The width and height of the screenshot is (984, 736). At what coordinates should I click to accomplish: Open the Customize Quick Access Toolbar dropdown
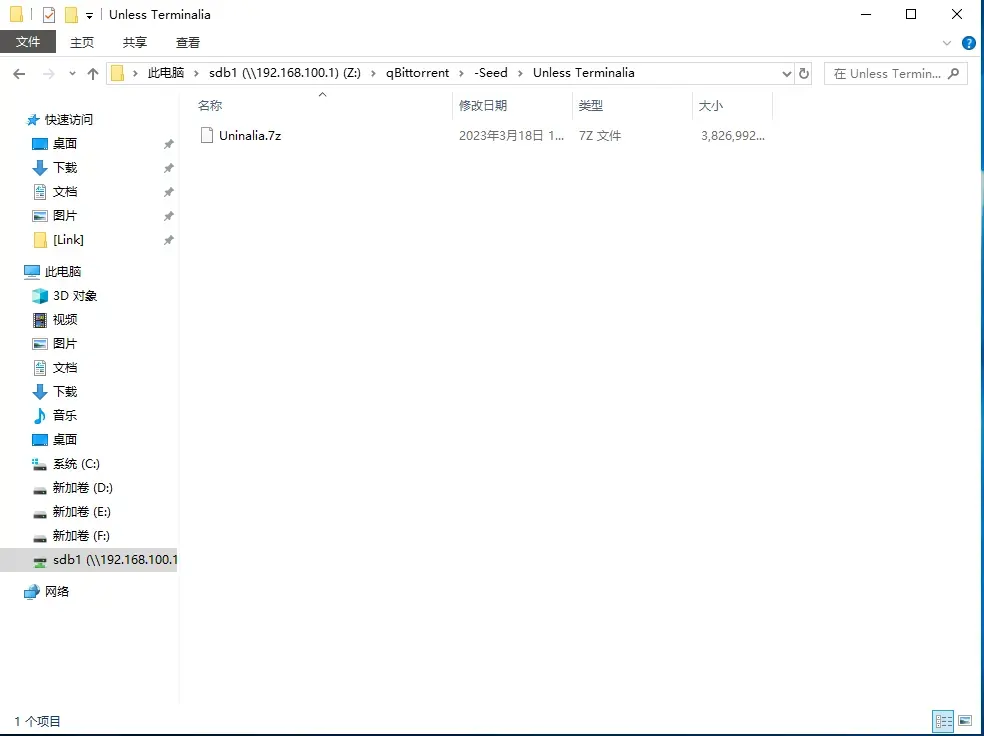click(89, 15)
